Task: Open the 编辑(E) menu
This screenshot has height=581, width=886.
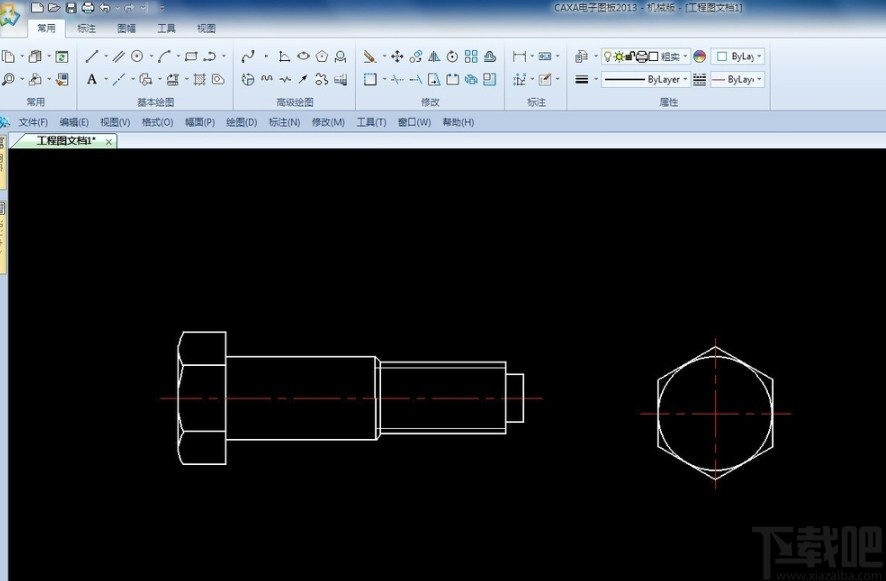Action: point(74,122)
